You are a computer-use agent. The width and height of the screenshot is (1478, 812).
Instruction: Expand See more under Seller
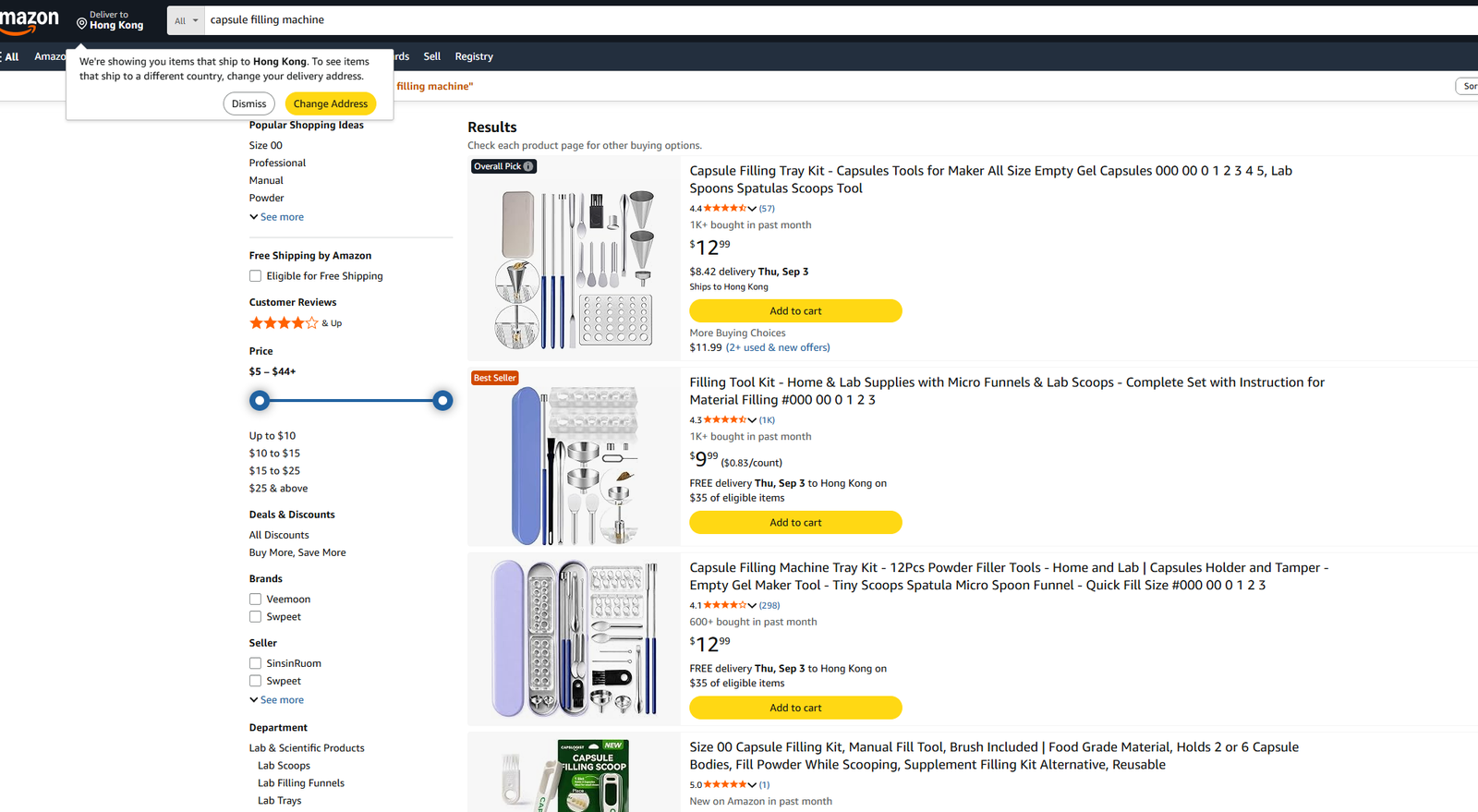pyautogui.click(x=276, y=700)
